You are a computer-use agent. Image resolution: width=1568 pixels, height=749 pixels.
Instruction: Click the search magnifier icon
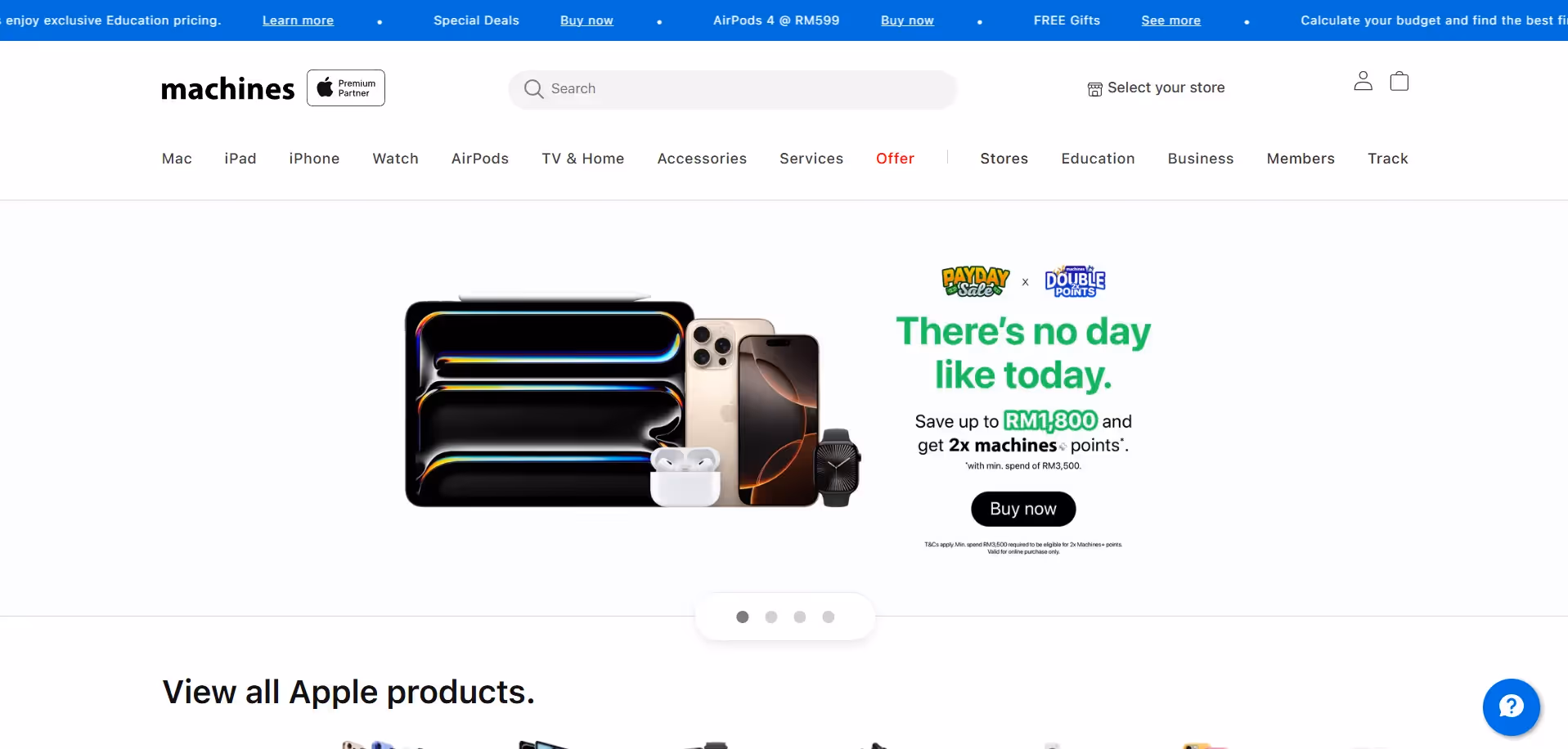(533, 88)
